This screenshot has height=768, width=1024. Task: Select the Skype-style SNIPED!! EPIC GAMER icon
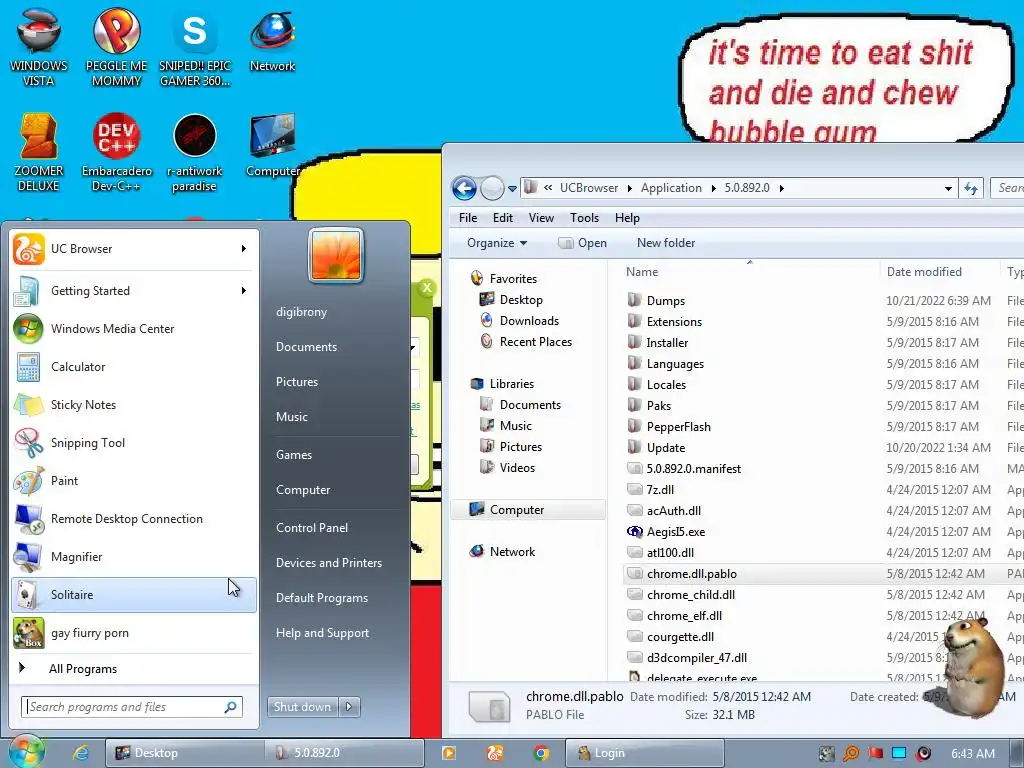click(195, 47)
